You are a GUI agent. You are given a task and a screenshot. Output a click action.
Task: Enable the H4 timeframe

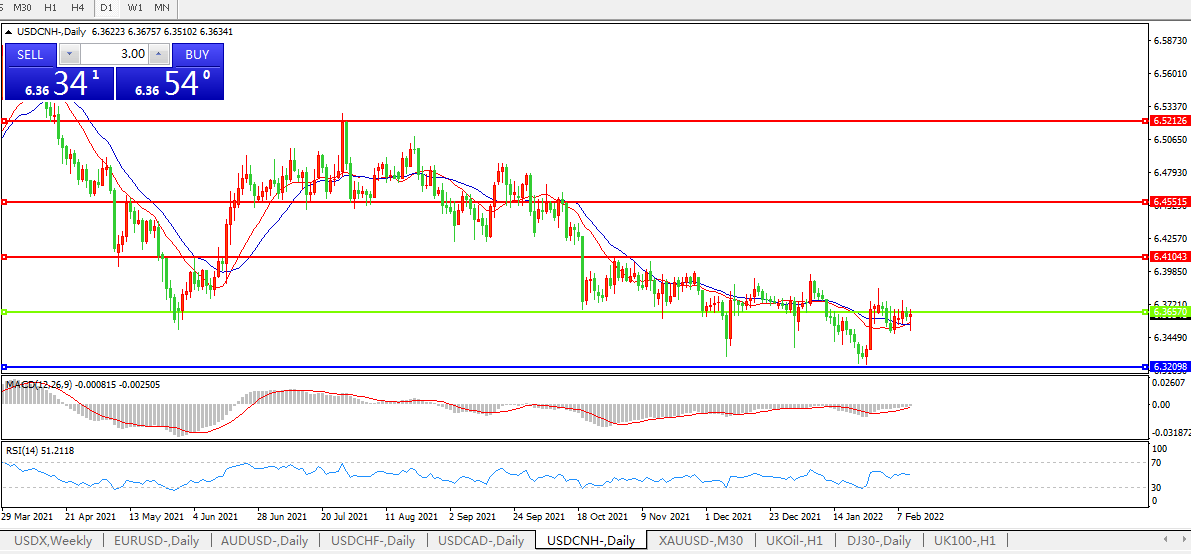point(77,8)
